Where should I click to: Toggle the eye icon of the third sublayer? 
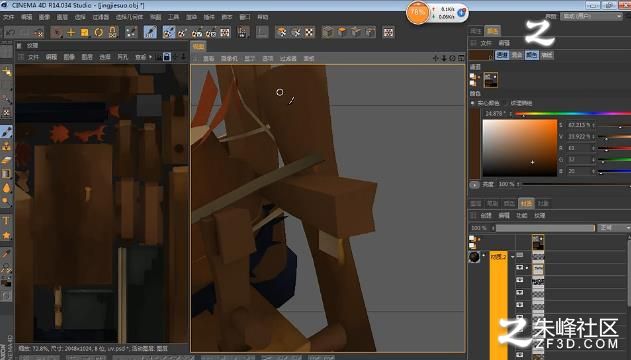click(x=520, y=292)
